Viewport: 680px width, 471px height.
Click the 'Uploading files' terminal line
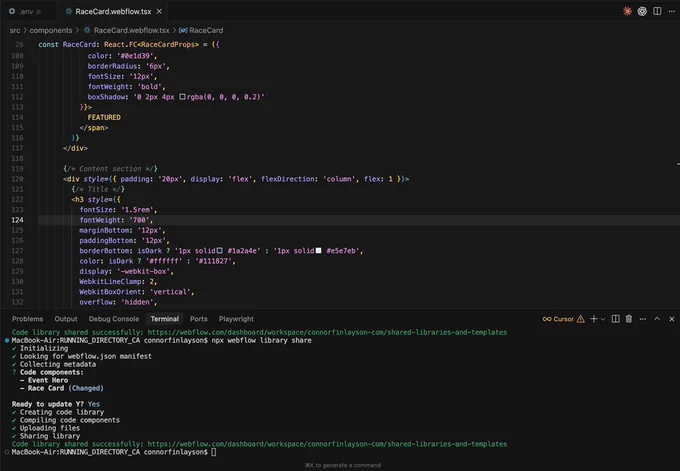(46, 428)
